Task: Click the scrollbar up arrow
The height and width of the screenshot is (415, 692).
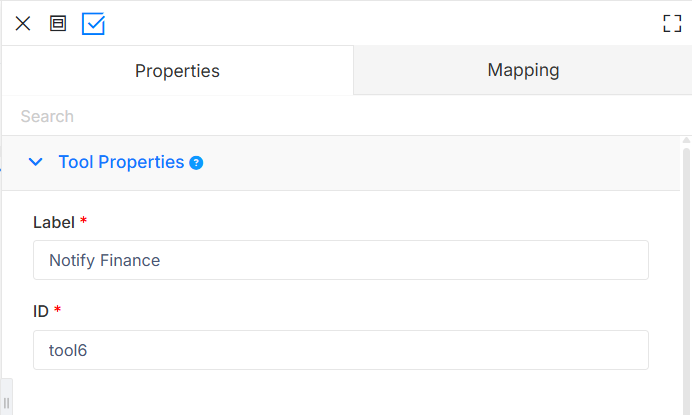Action: point(686,140)
